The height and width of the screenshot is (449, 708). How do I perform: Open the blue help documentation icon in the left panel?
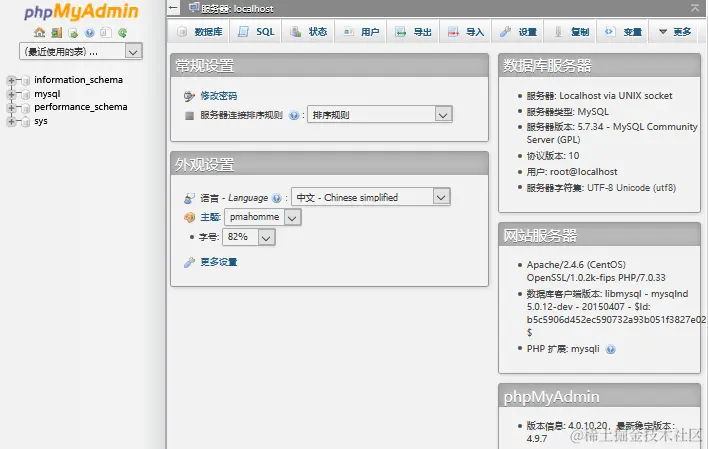(89, 33)
